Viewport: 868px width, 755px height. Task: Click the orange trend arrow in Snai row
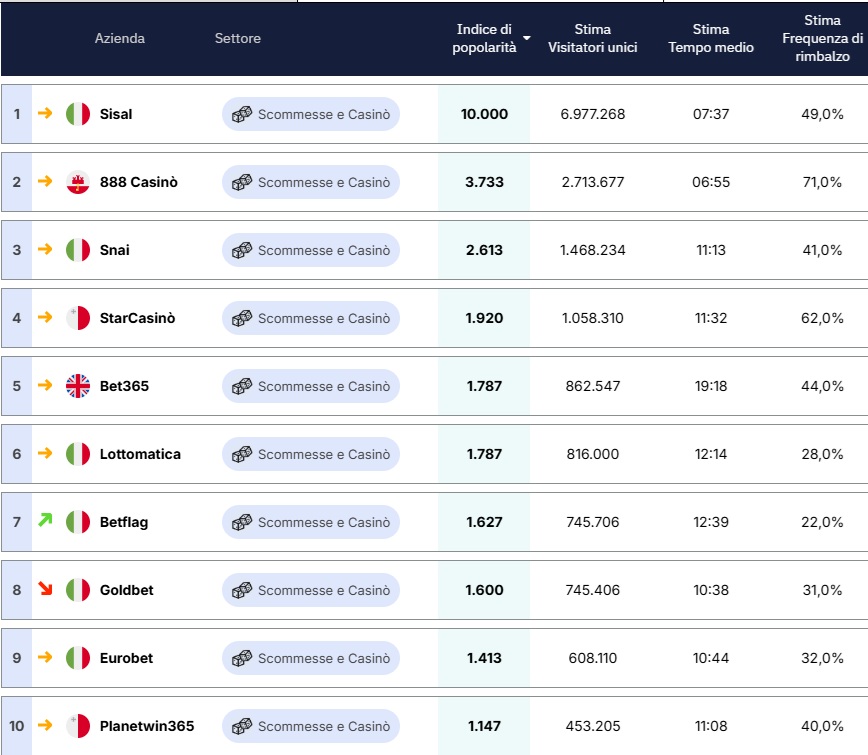tap(45, 249)
